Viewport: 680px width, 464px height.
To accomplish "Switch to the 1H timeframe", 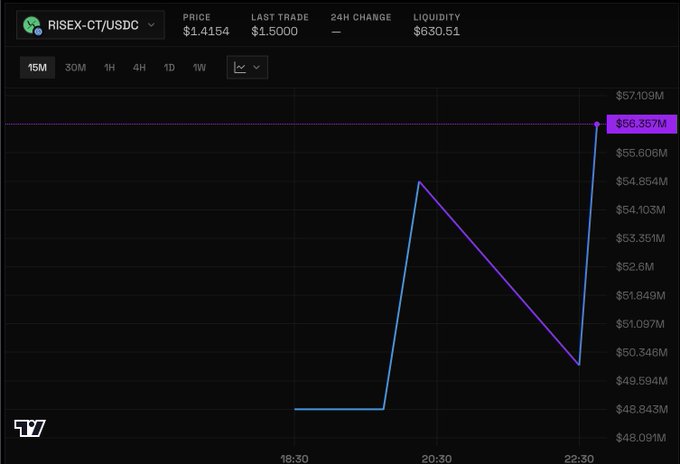I will coord(110,68).
